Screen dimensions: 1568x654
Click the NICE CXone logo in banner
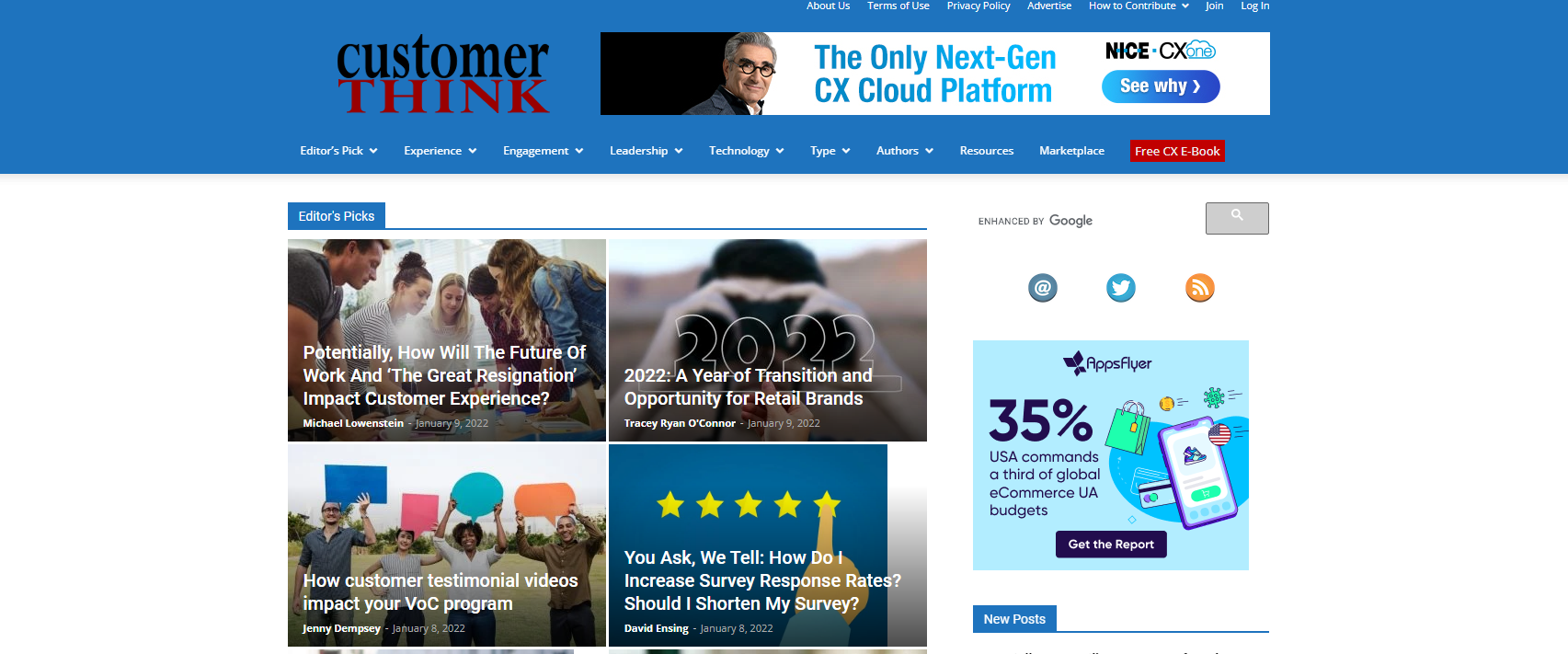(x=1160, y=51)
